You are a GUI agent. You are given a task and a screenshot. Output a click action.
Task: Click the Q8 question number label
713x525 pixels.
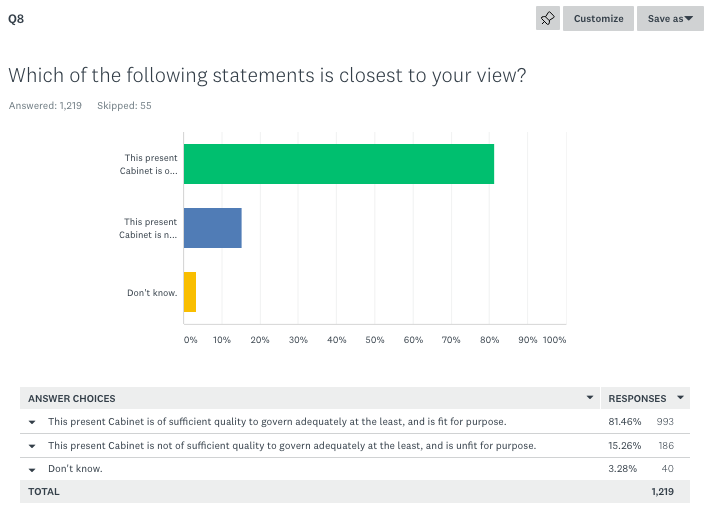pos(16,18)
